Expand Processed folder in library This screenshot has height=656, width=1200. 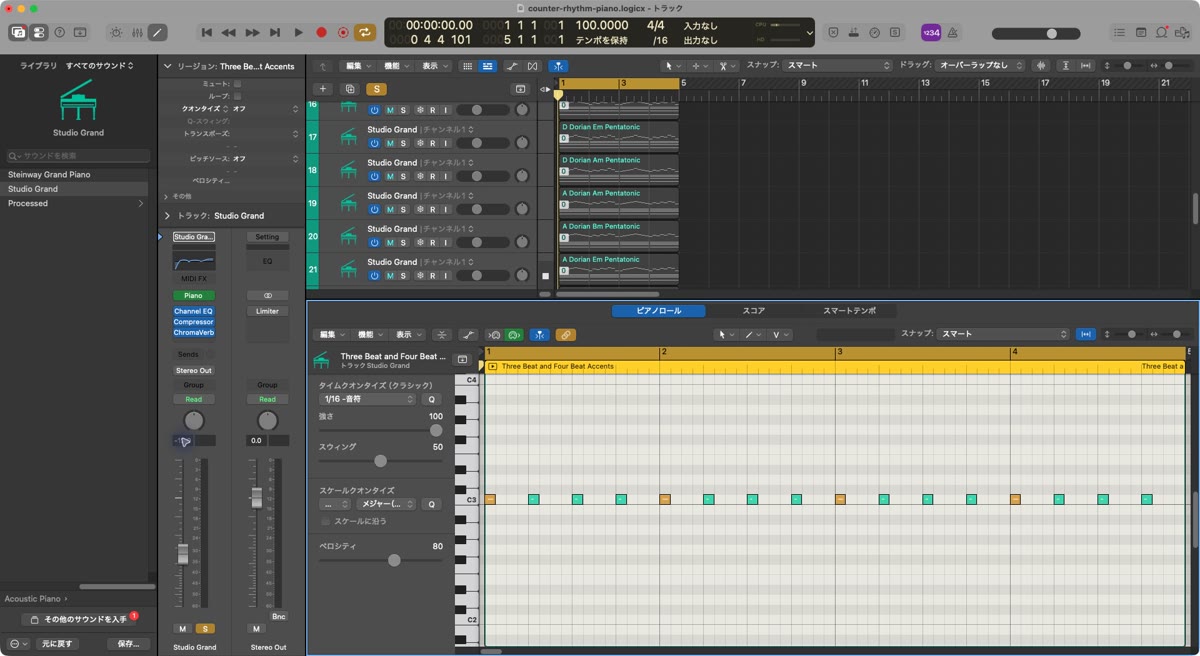point(140,203)
